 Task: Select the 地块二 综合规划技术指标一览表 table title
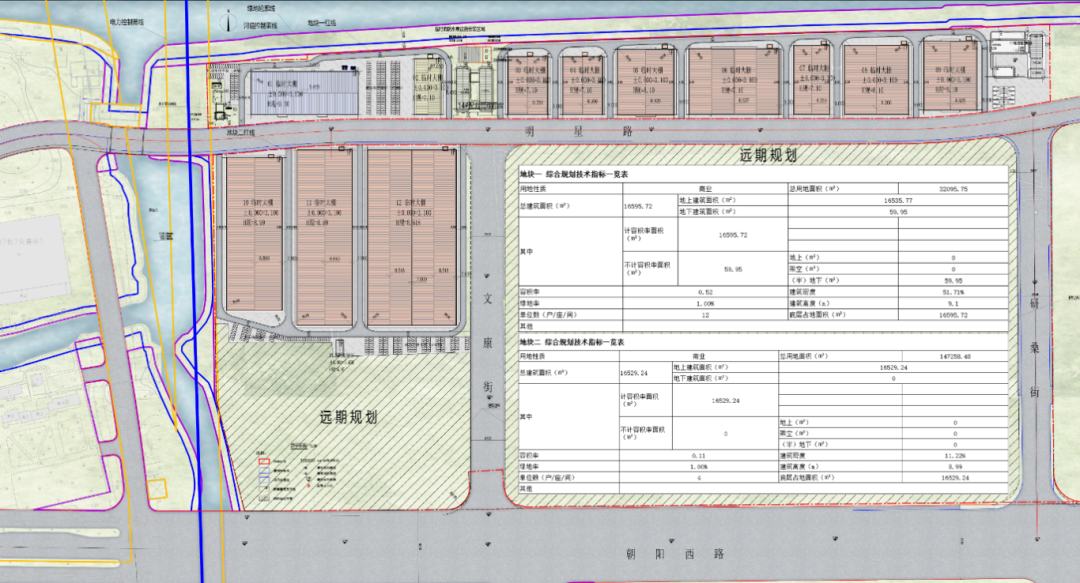click(572, 342)
